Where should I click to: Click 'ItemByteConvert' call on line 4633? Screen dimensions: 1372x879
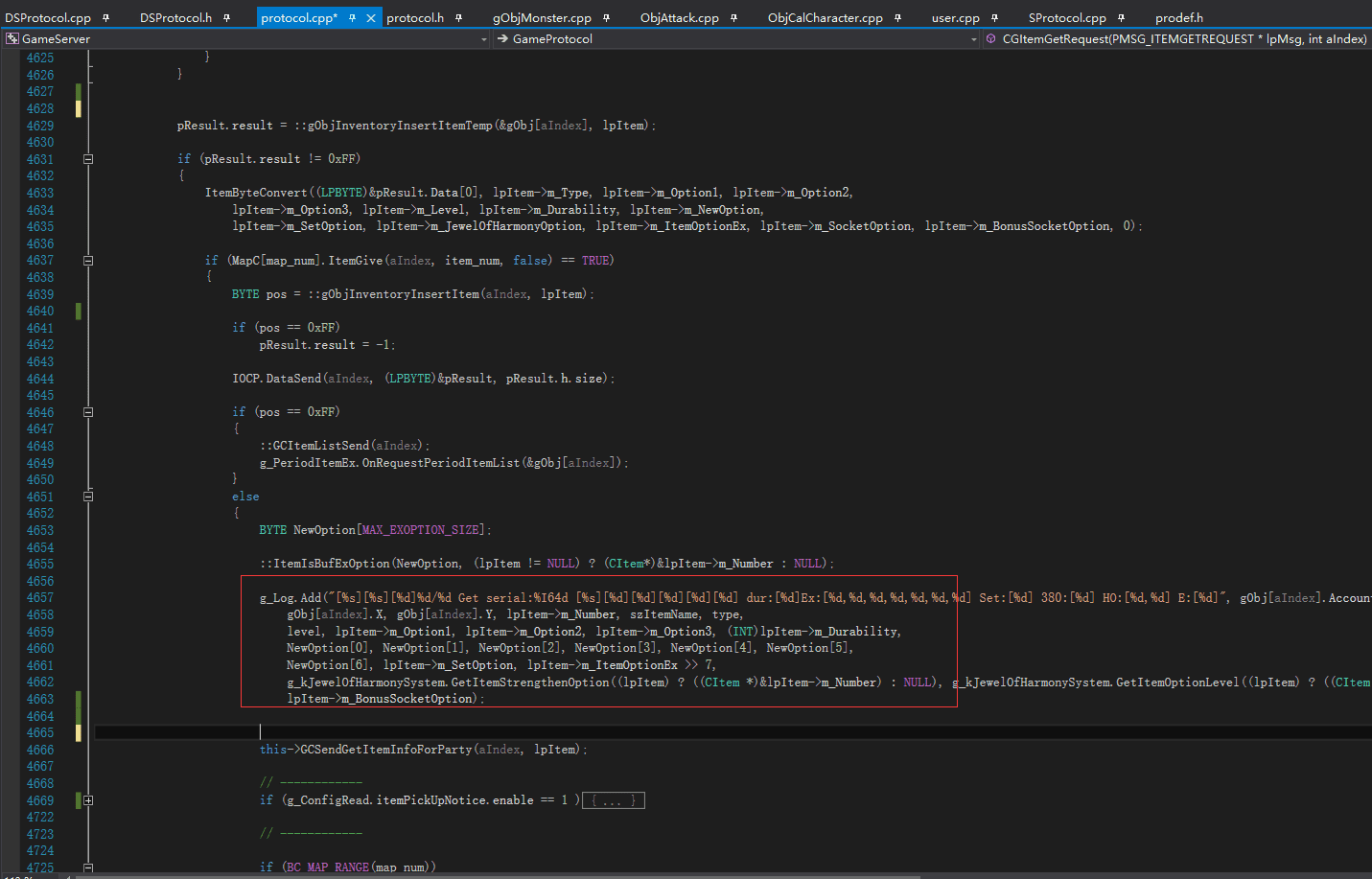click(256, 193)
